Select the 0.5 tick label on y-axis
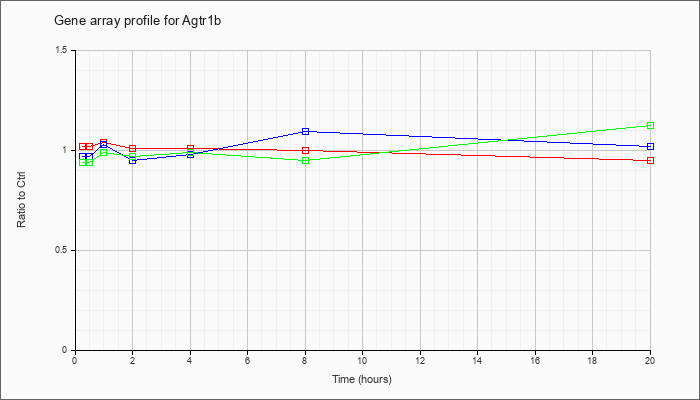Screen dimensions: 700x400 click(61, 250)
